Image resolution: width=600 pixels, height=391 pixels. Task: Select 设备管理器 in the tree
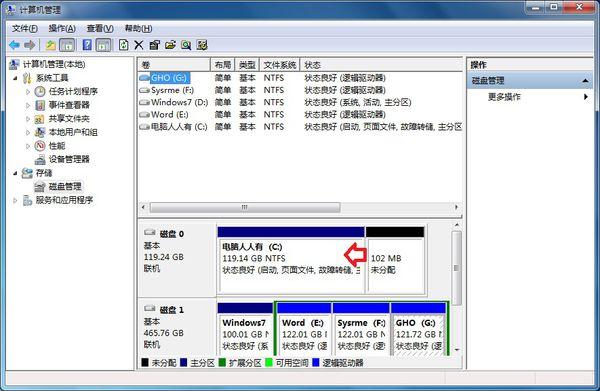click(69, 159)
